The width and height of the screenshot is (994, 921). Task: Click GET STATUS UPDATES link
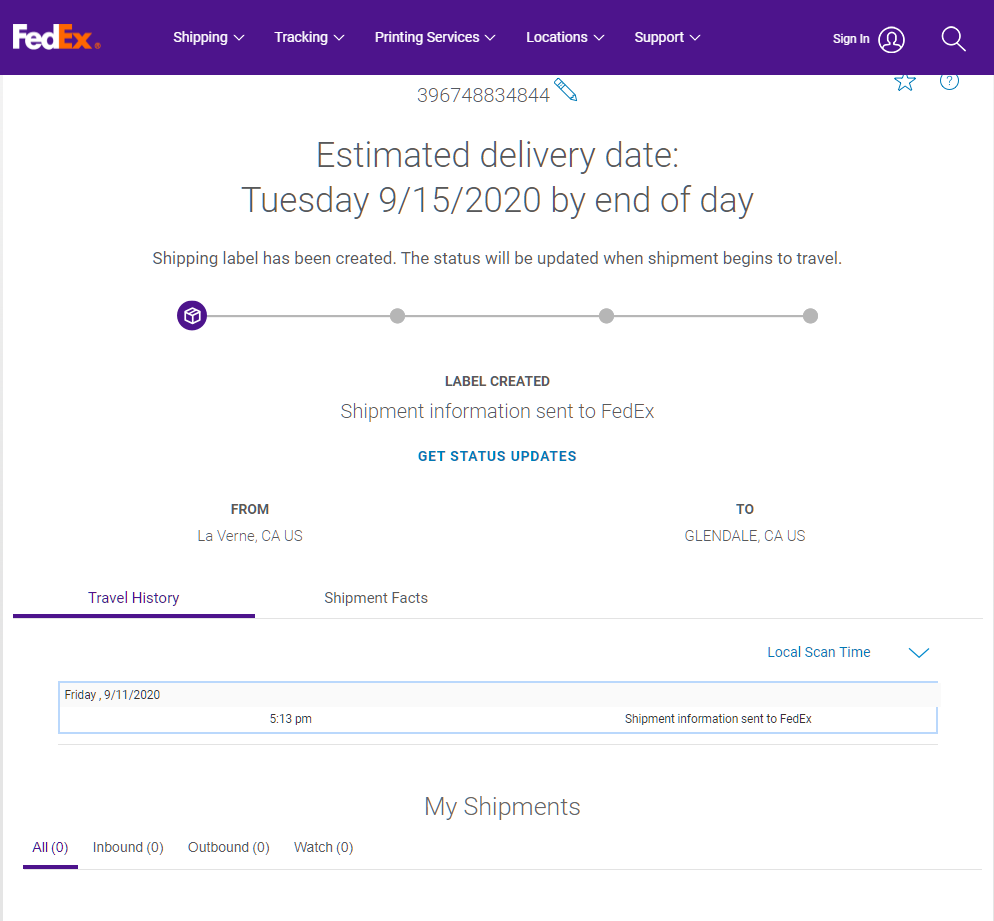pos(497,456)
